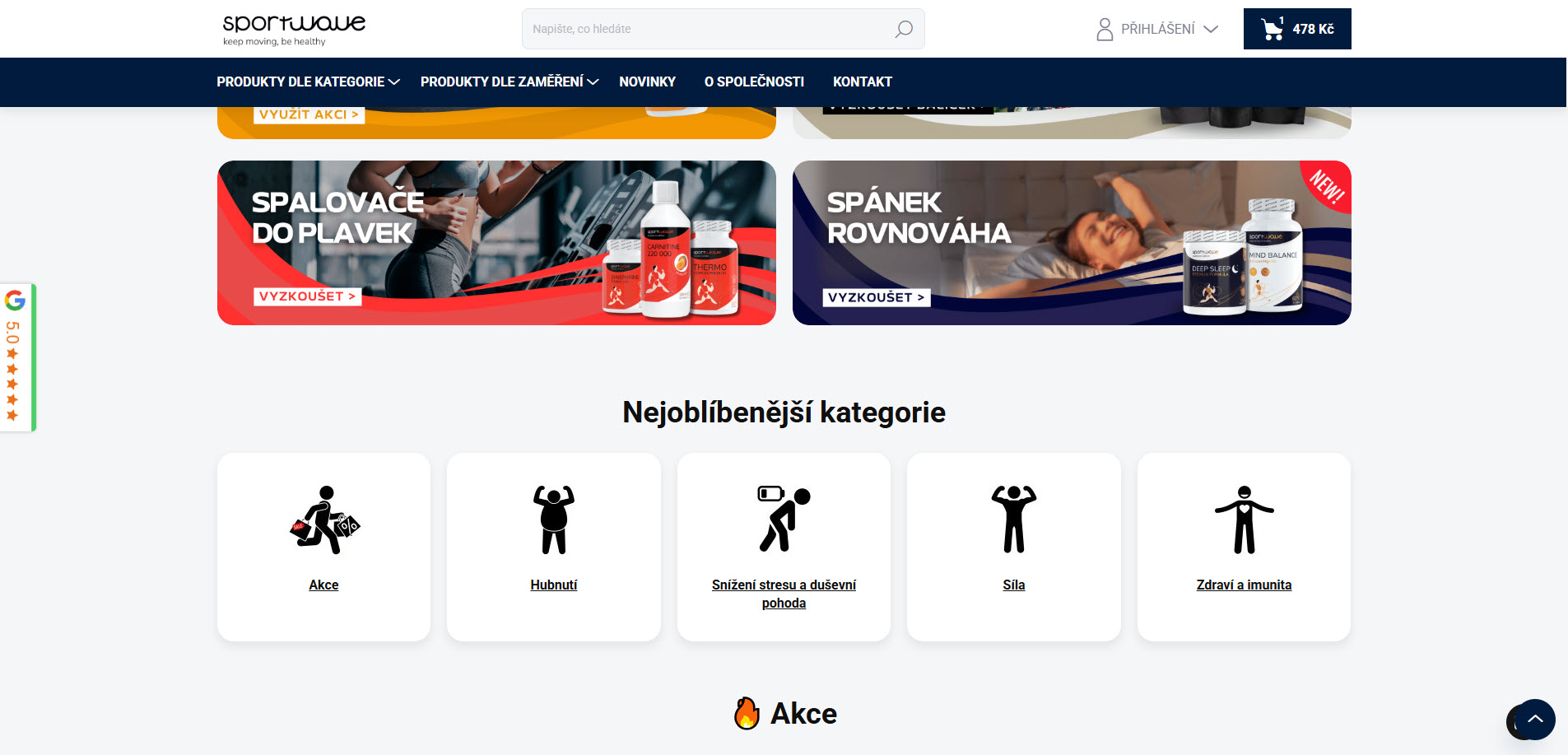
Task: Click Vyzkoušet on Spalovače do plavek banner
Action: tap(307, 296)
